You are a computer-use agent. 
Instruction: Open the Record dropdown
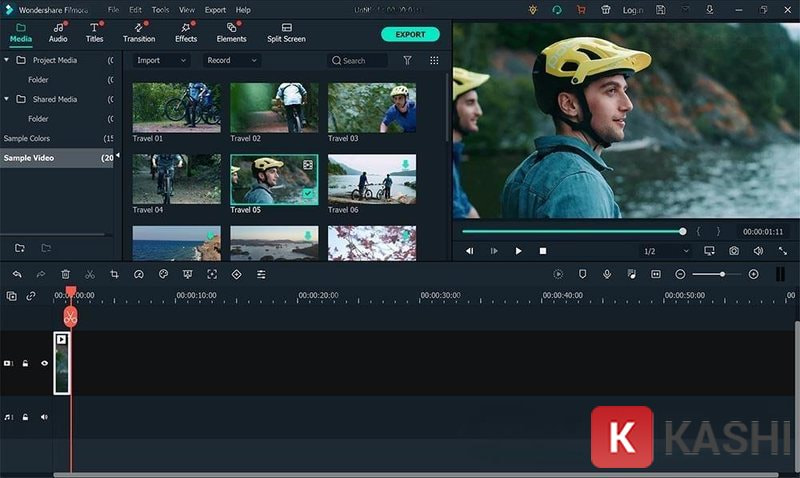pyautogui.click(x=232, y=60)
